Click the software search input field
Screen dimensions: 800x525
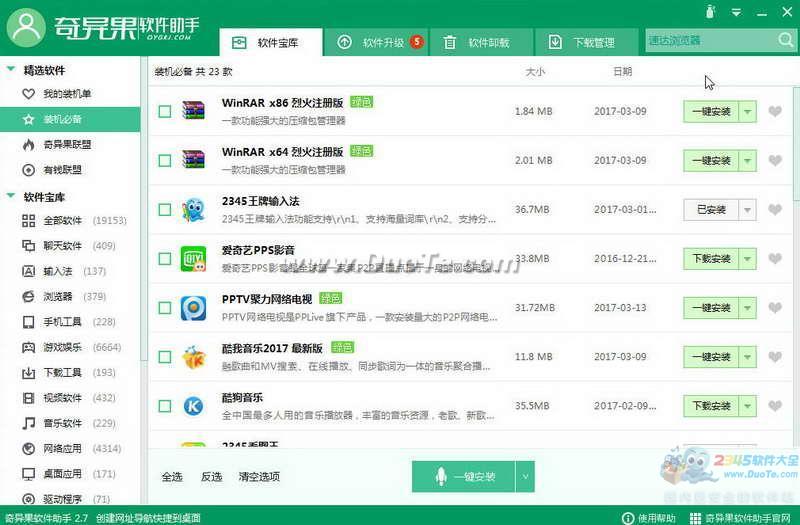(711, 40)
